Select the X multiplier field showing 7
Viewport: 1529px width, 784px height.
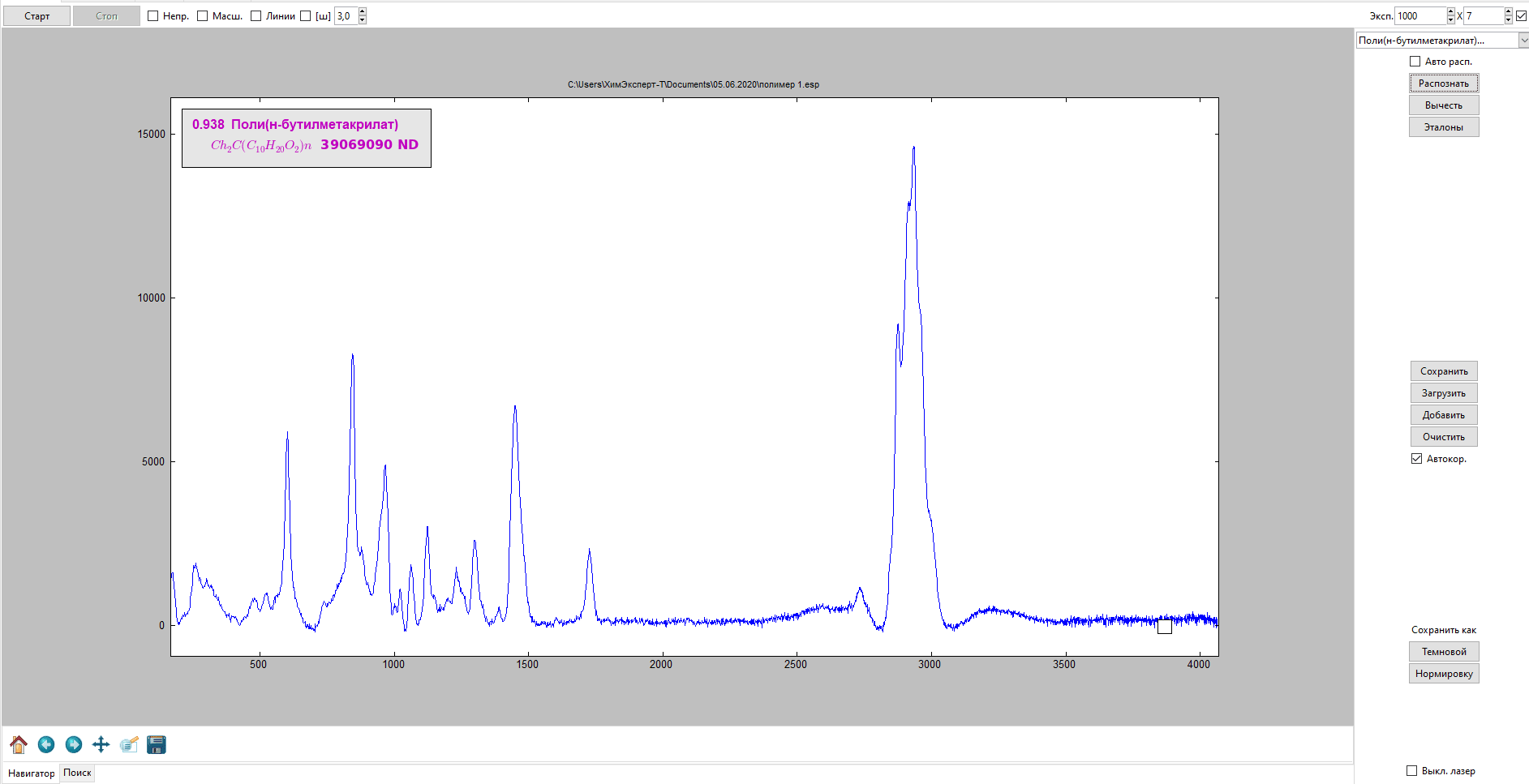[1484, 16]
